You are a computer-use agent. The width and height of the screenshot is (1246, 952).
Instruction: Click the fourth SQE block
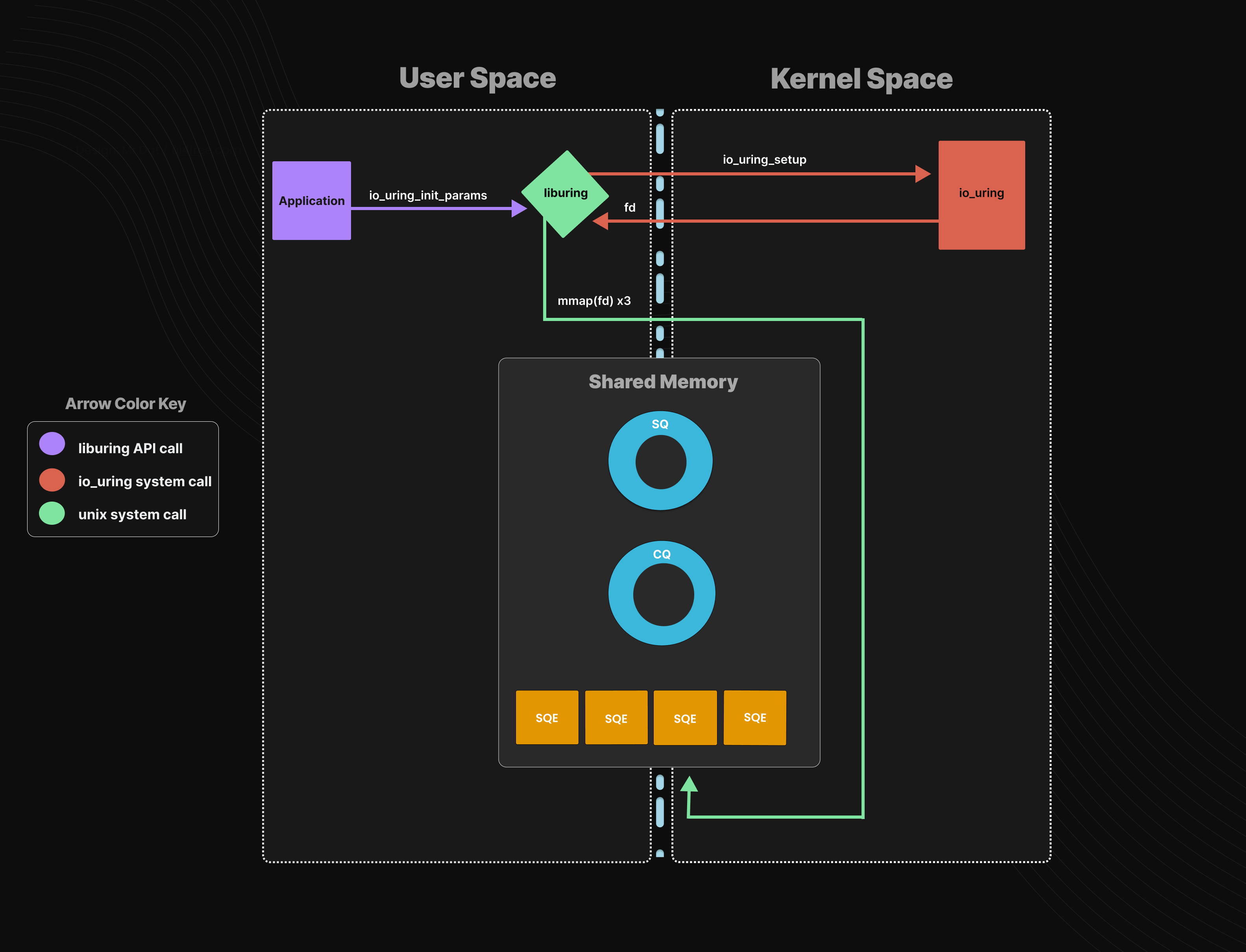(x=754, y=718)
